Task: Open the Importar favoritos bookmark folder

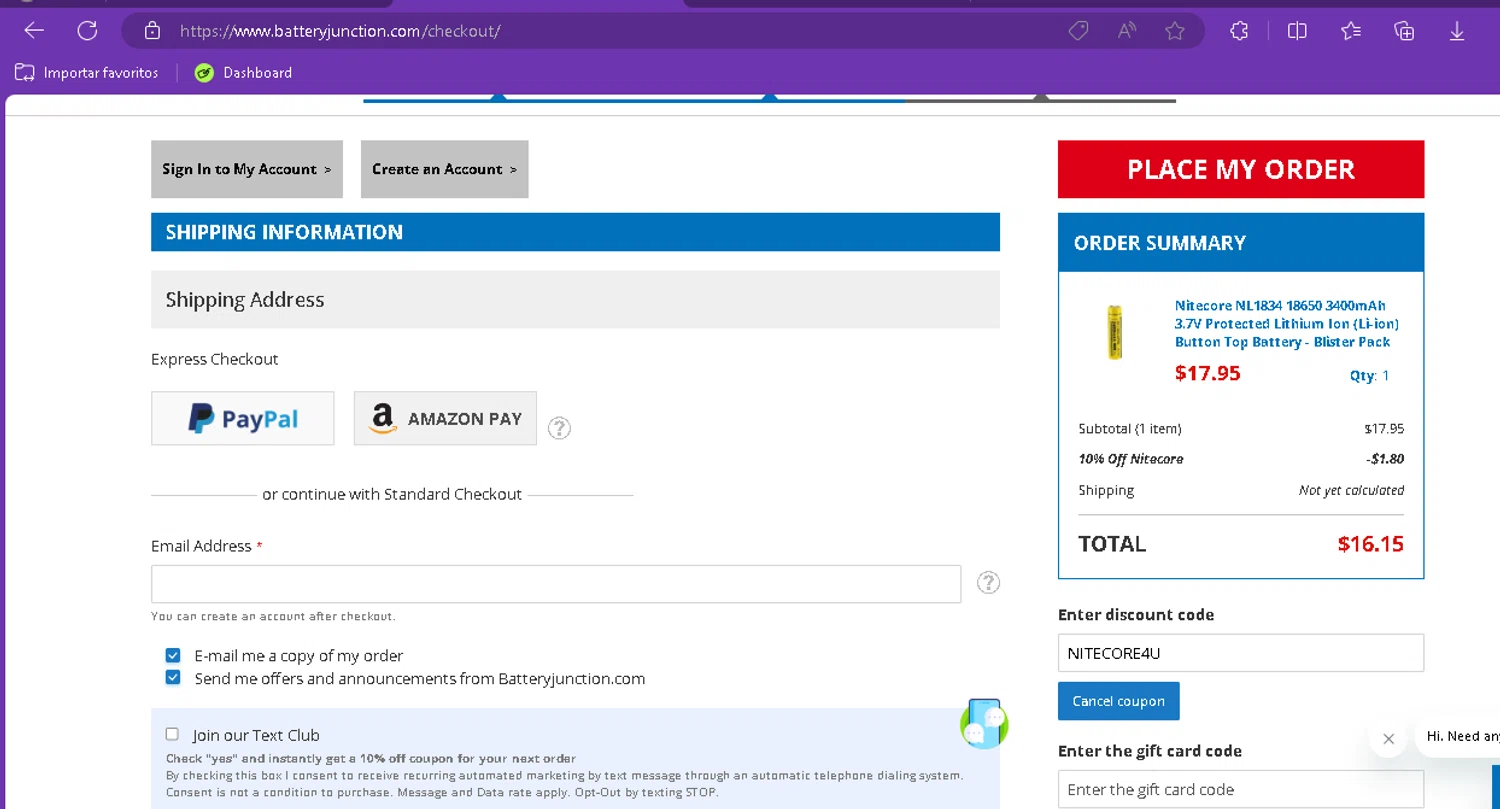Action: [x=86, y=73]
